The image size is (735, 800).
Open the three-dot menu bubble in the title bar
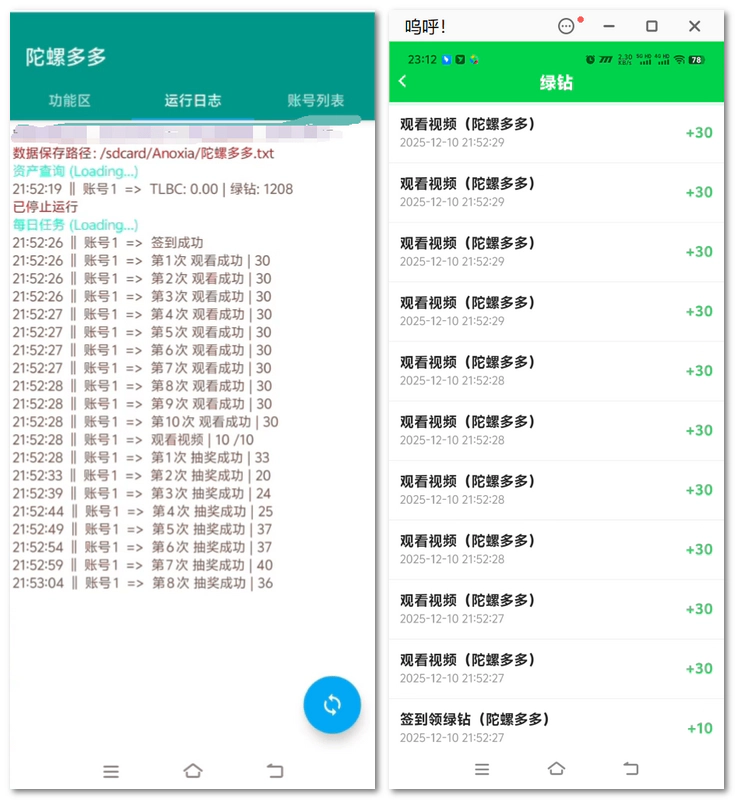[567, 27]
